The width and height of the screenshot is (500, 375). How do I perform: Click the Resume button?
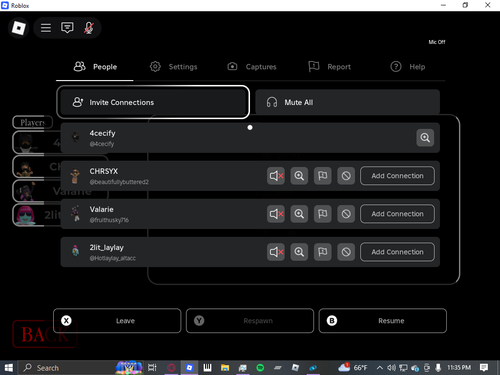pos(383,321)
